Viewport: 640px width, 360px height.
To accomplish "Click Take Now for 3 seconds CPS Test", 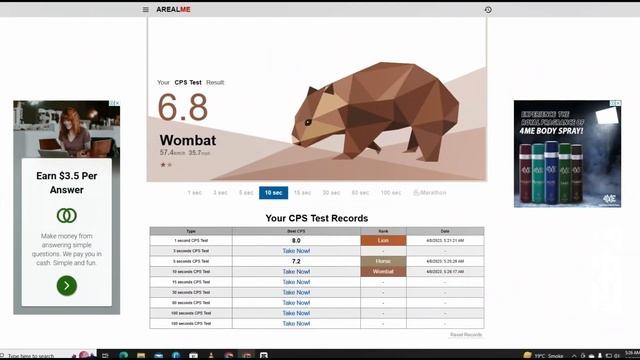I will [x=296, y=251].
